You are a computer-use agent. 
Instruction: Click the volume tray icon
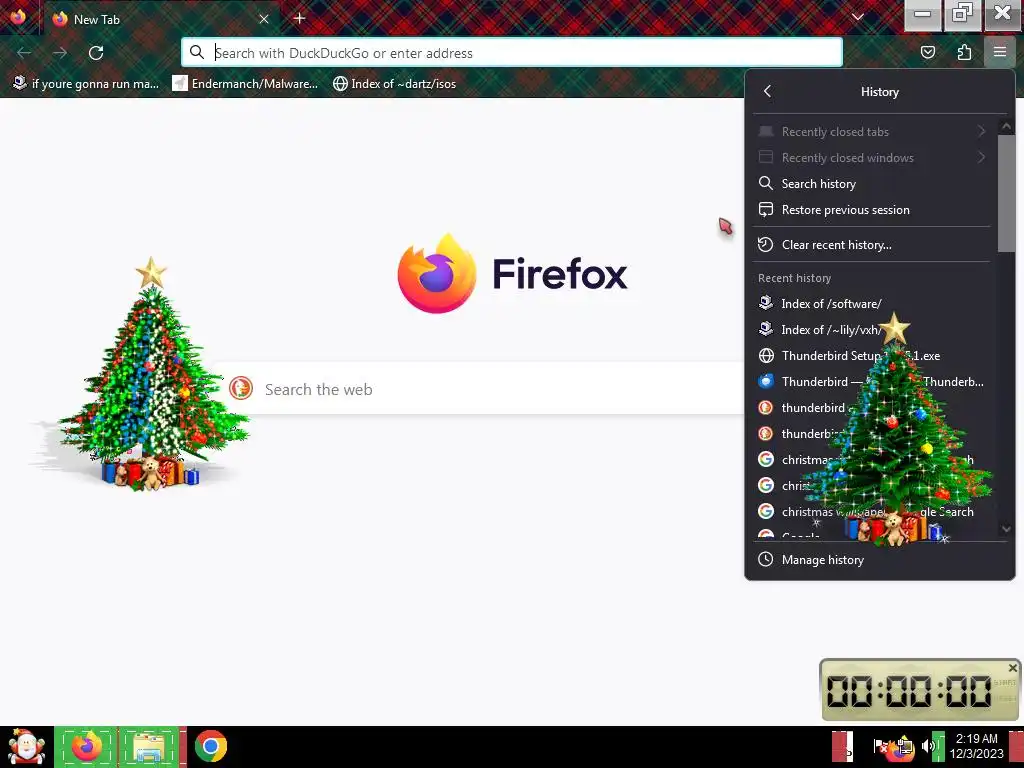pyautogui.click(x=928, y=745)
